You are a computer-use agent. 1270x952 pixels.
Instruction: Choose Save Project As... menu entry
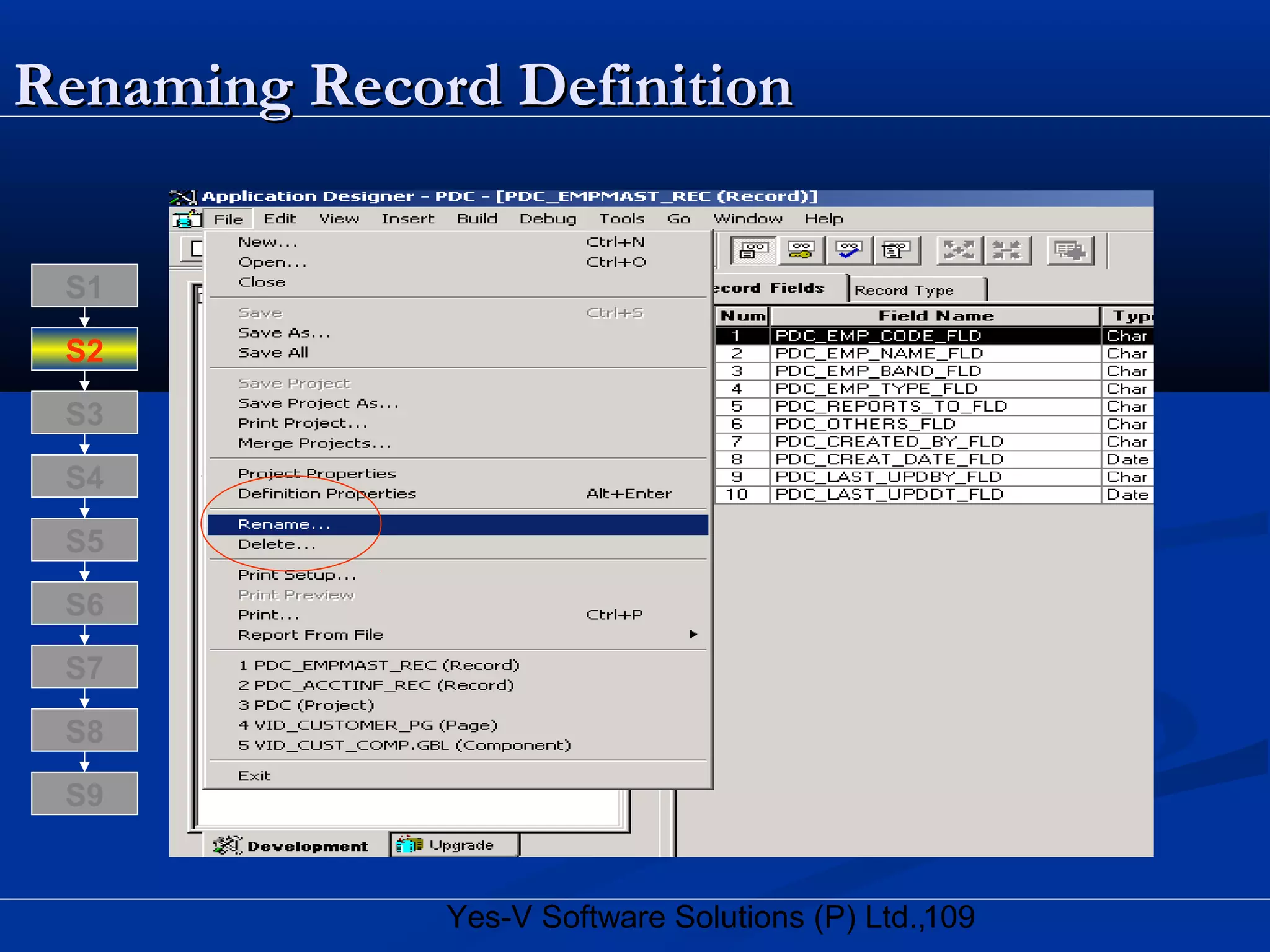click(x=458, y=403)
